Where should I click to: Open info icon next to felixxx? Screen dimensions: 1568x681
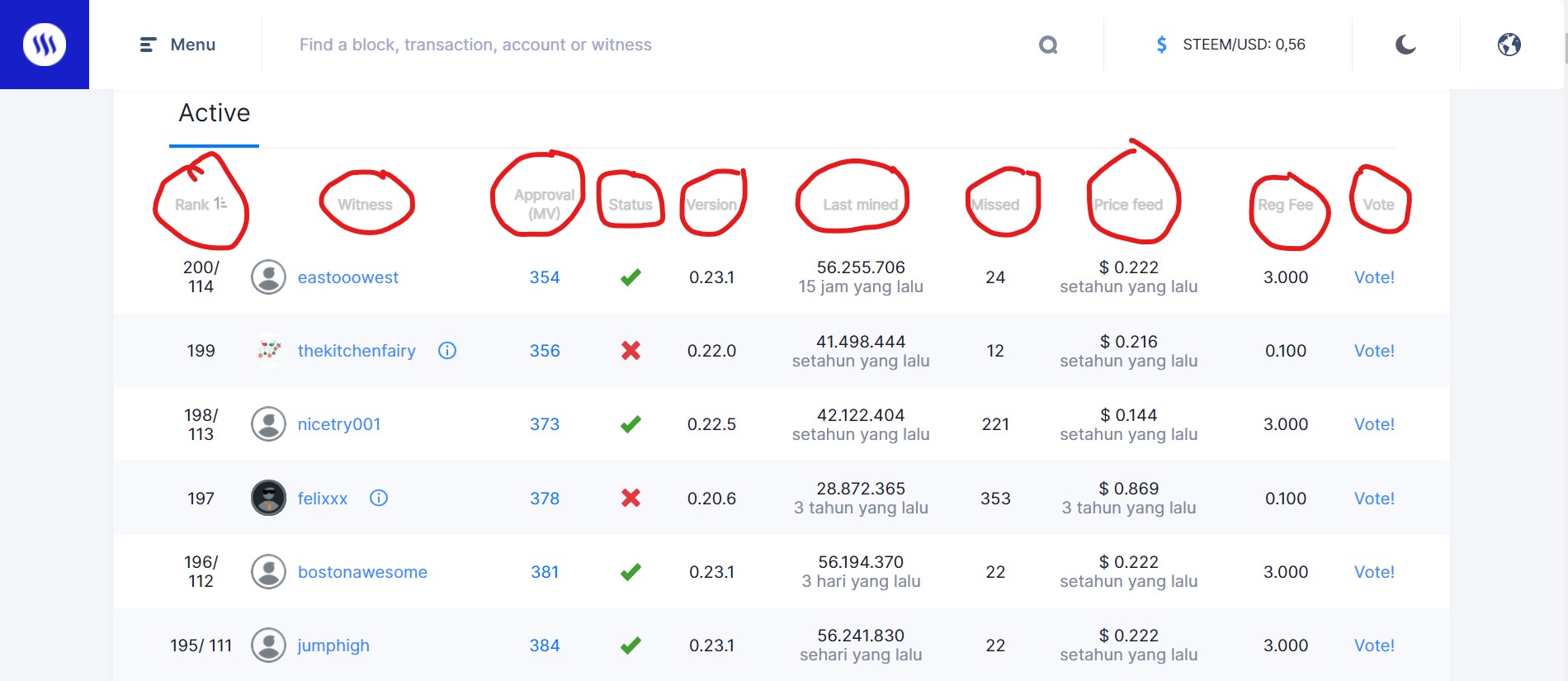(x=379, y=498)
